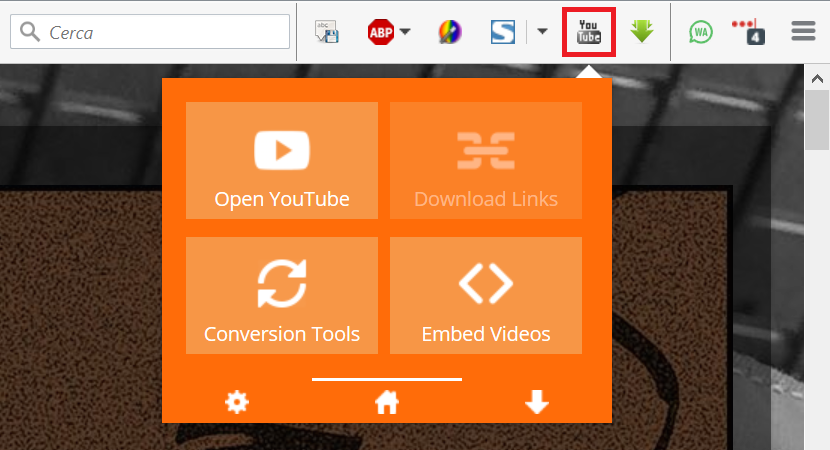
Task: Open the popup settings gear
Action: [237, 402]
